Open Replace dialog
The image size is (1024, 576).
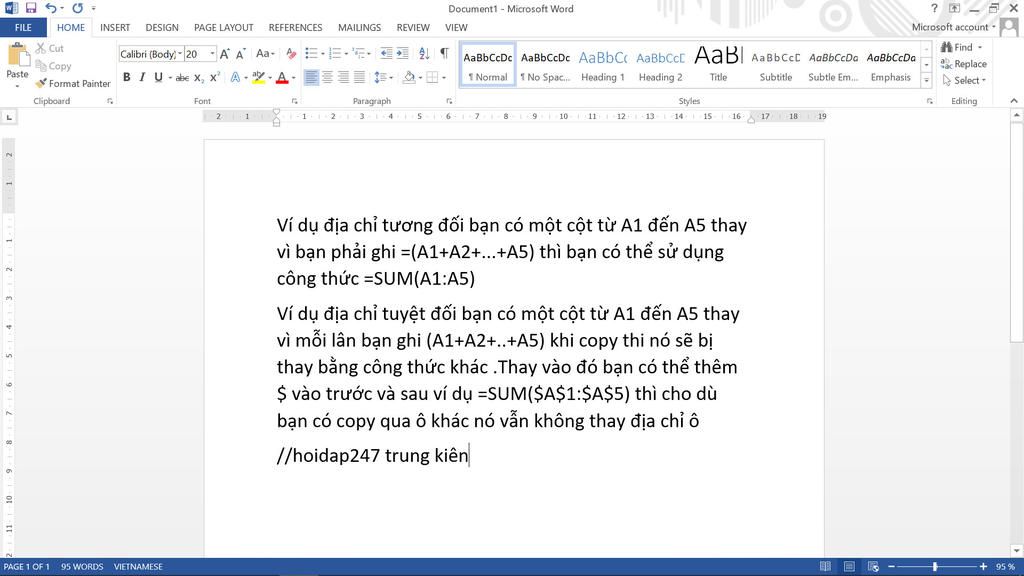[963, 64]
